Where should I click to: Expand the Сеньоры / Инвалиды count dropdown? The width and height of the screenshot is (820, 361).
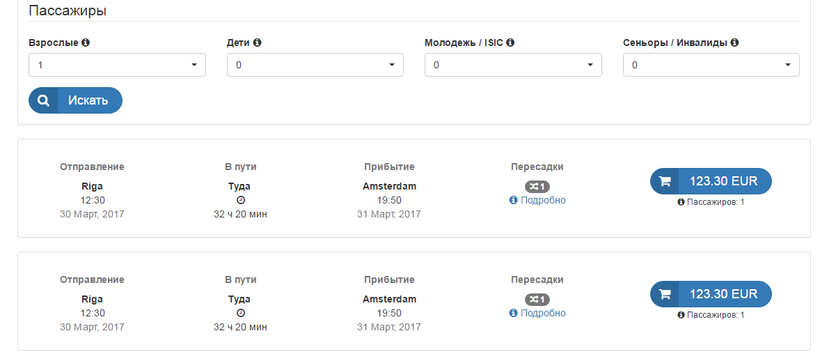[x=711, y=65]
